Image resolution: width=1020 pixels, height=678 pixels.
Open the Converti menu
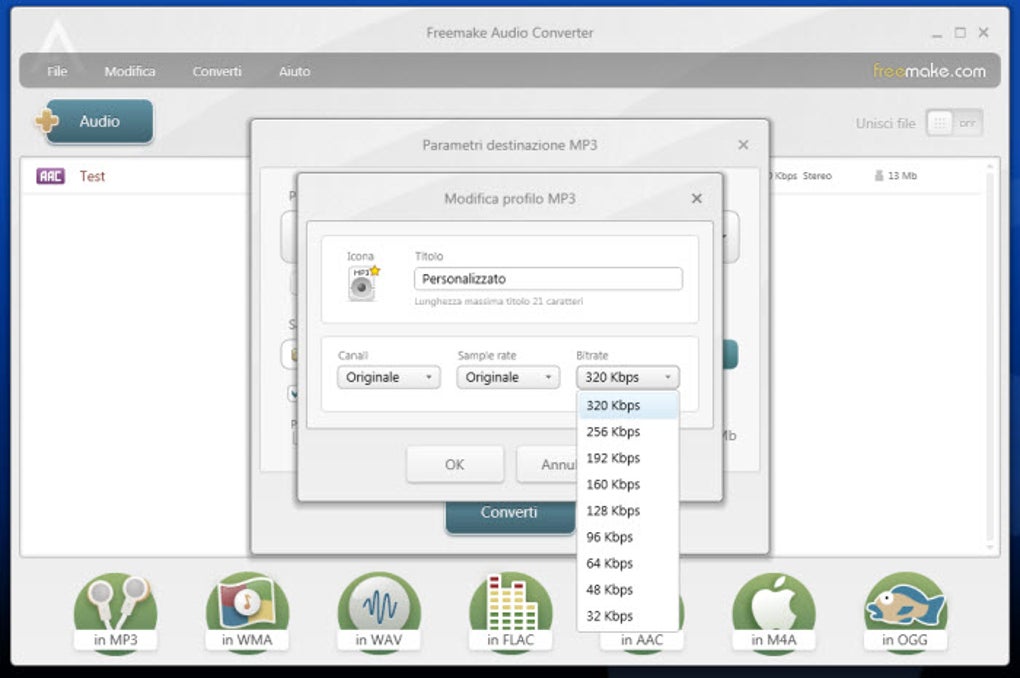click(x=217, y=72)
